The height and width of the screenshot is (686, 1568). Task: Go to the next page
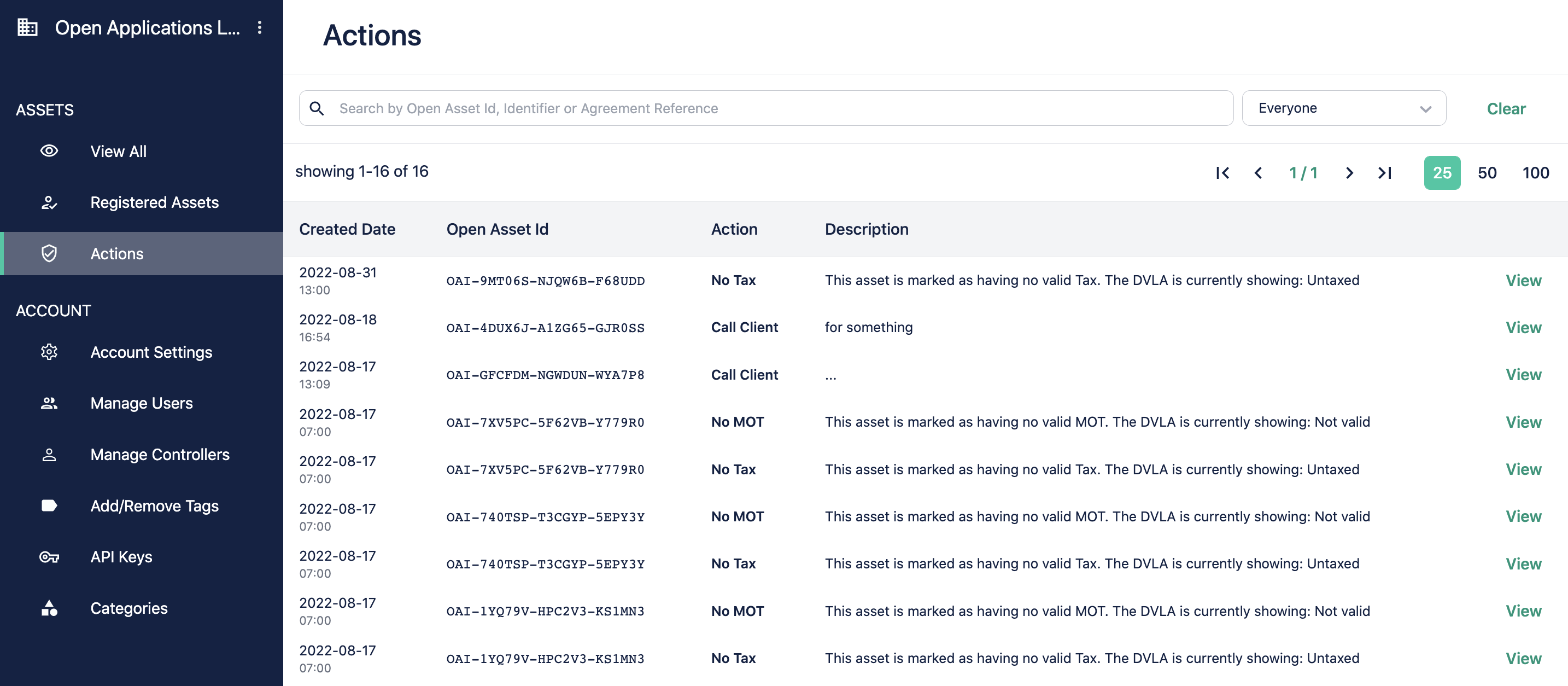point(1349,173)
